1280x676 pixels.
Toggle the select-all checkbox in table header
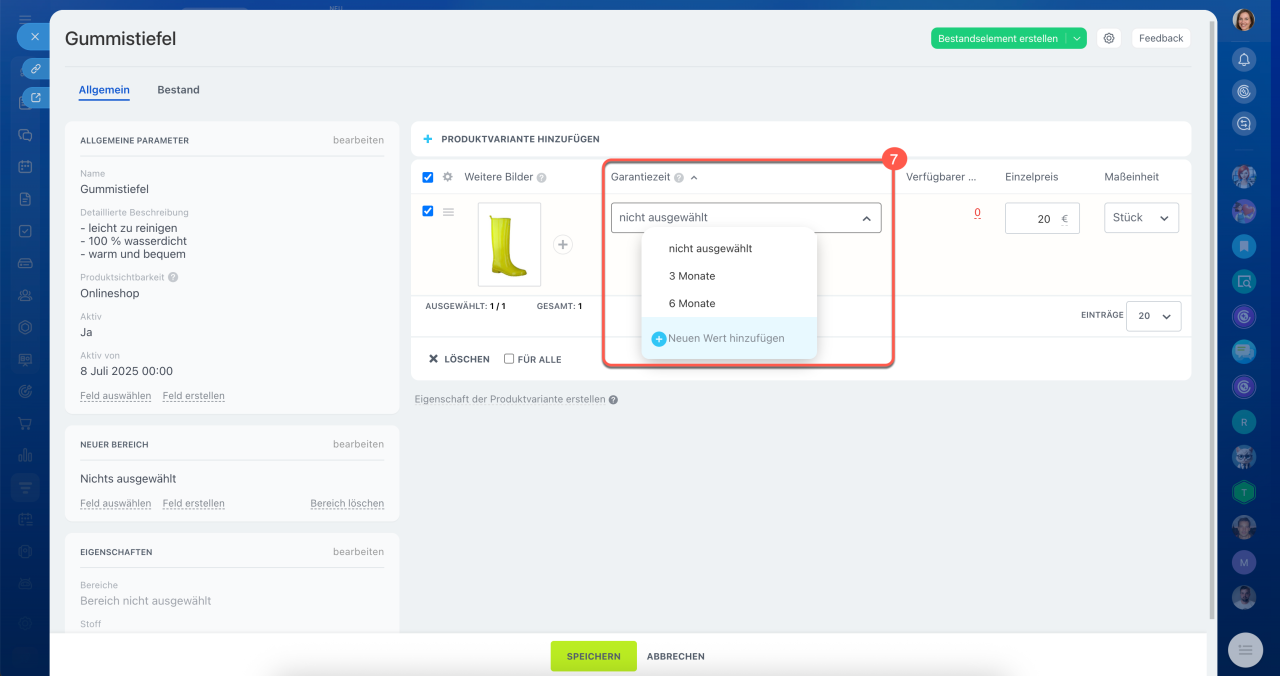(x=428, y=177)
